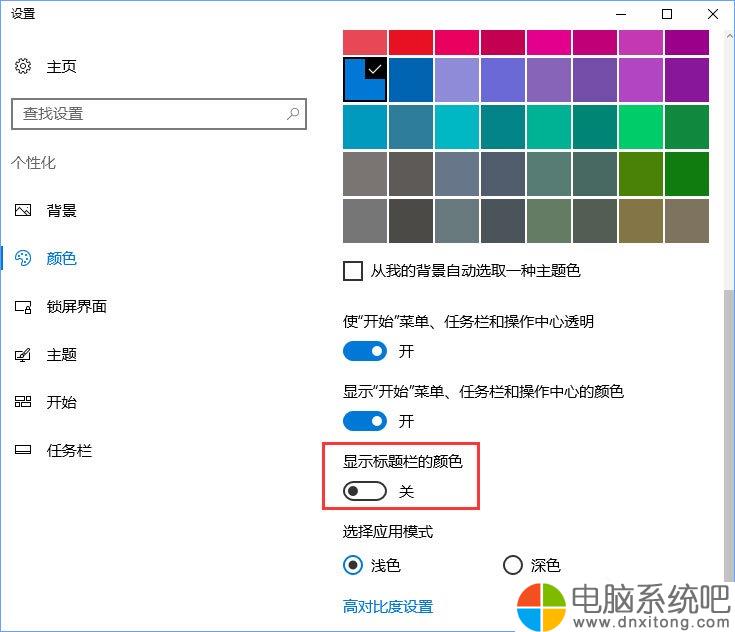Viewport: 735px width, 632px height.
Task: Pick the cyan swatch starting the teal row
Action: [365, 127]
